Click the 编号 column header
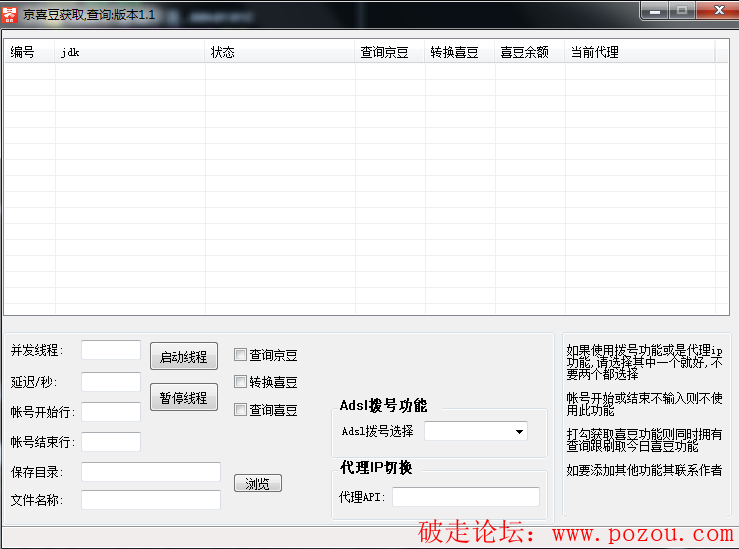This screenshot has width=739, height=549. pyautogui.click(x=30, y=52)
